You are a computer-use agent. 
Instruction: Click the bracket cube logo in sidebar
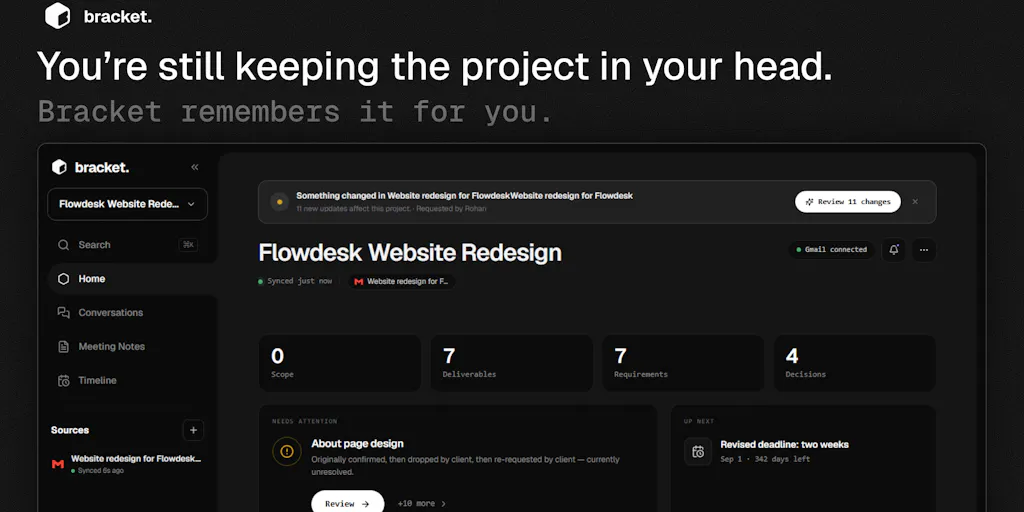click(x=59, y=167)
